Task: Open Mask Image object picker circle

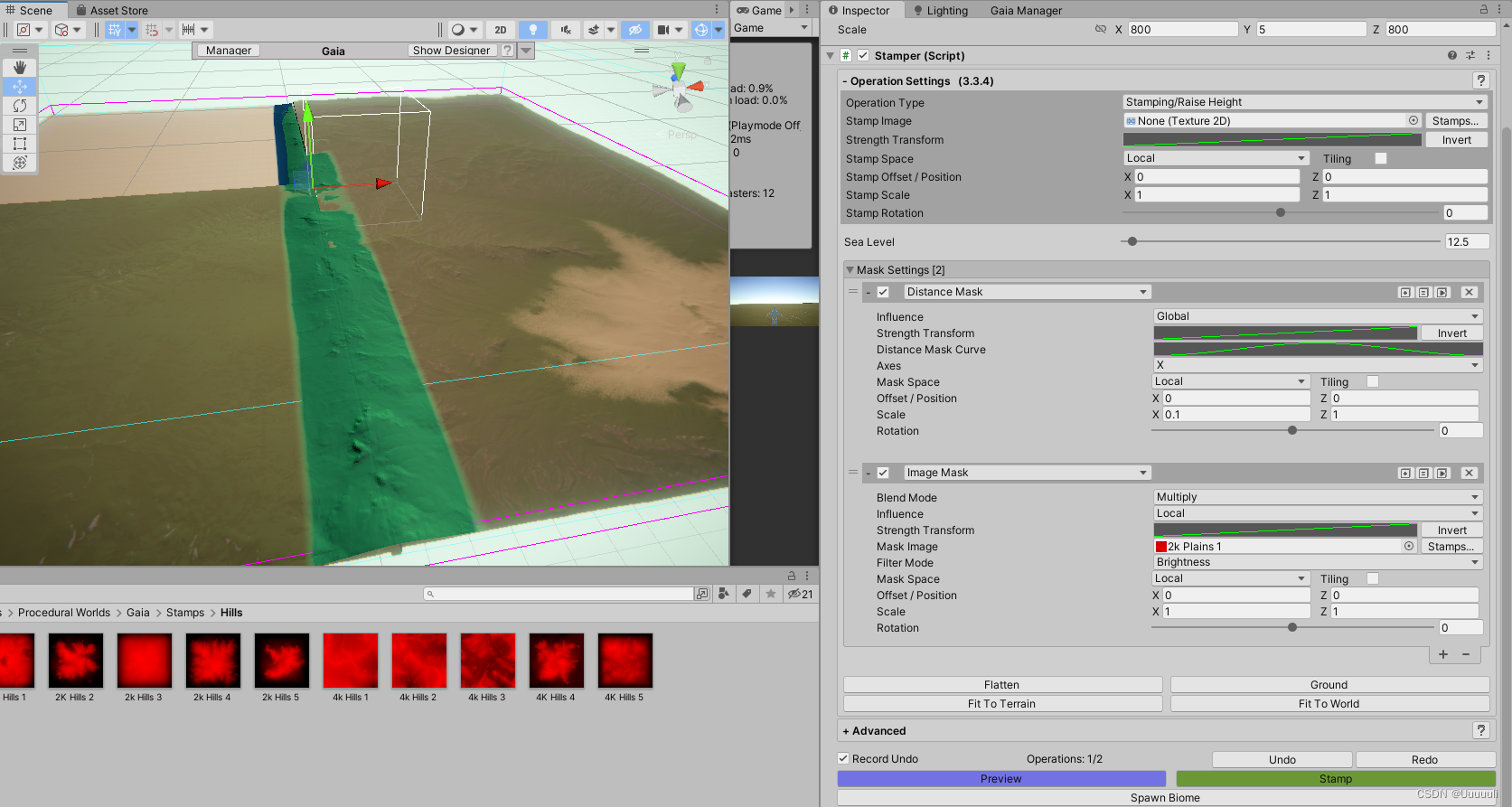Action: tap(1409, 546)
